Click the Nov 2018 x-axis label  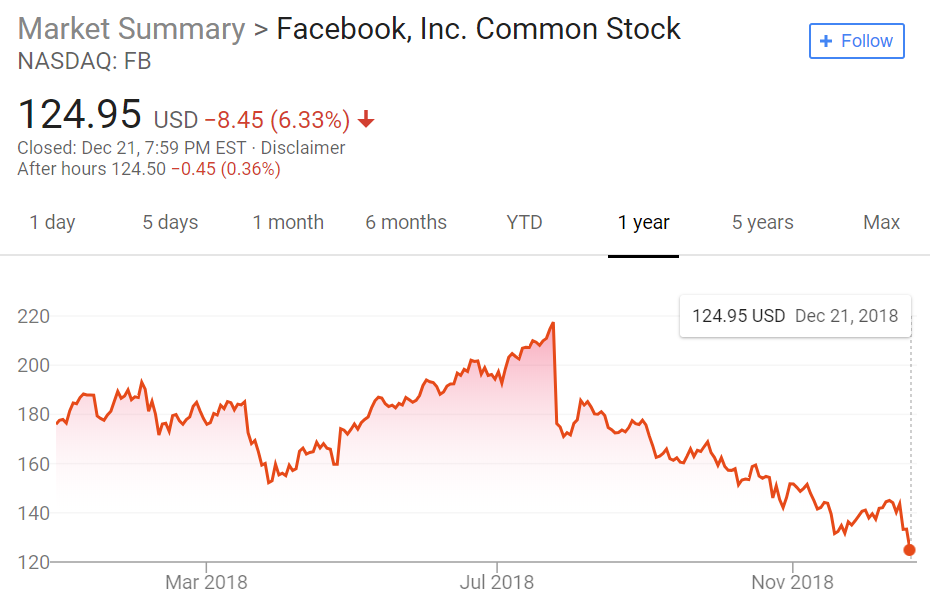click(791, 581)
